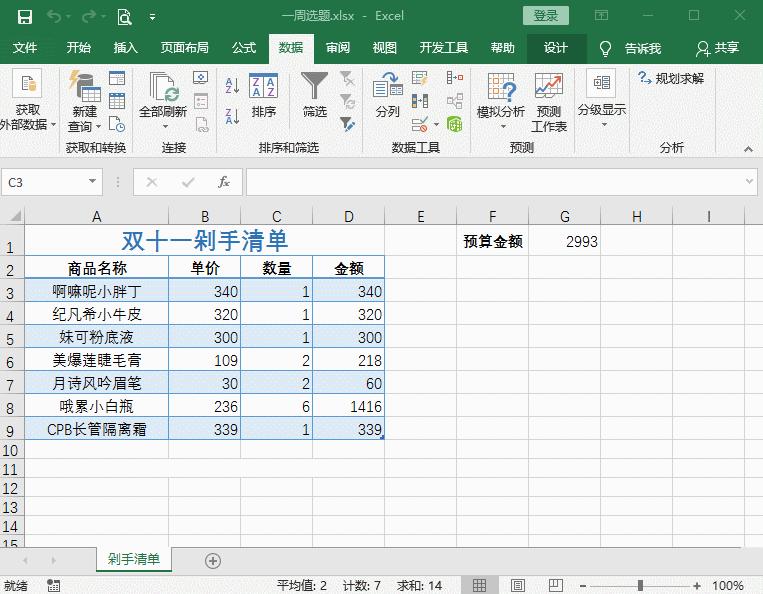
Task: Click the Manage Data Model green icon
Action: pos(454,125)
